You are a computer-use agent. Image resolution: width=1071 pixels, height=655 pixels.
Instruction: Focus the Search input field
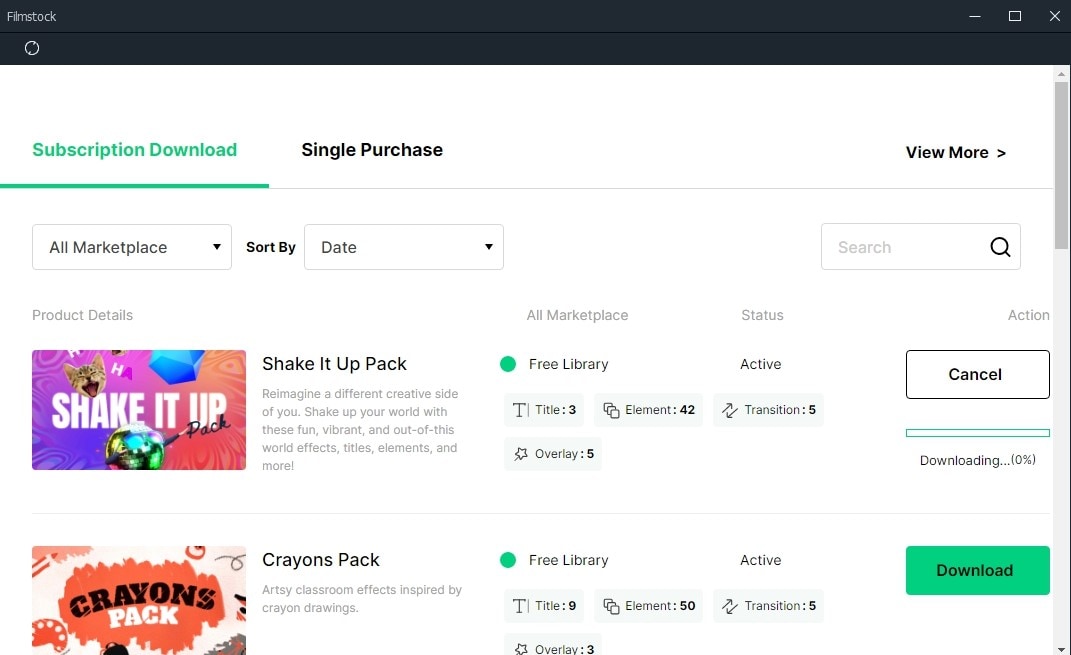905,247
